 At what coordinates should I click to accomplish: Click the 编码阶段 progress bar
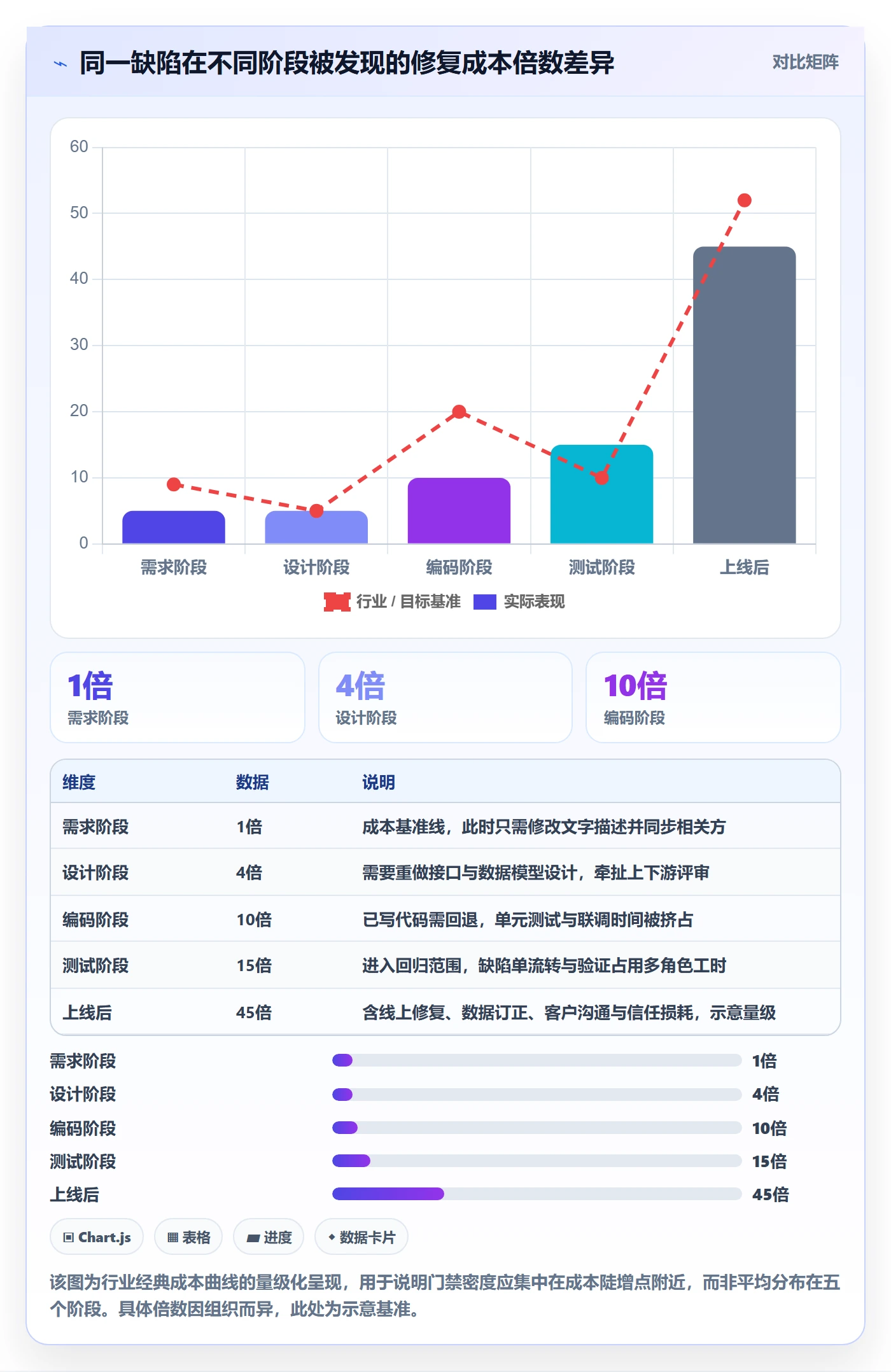point(537,1128)
